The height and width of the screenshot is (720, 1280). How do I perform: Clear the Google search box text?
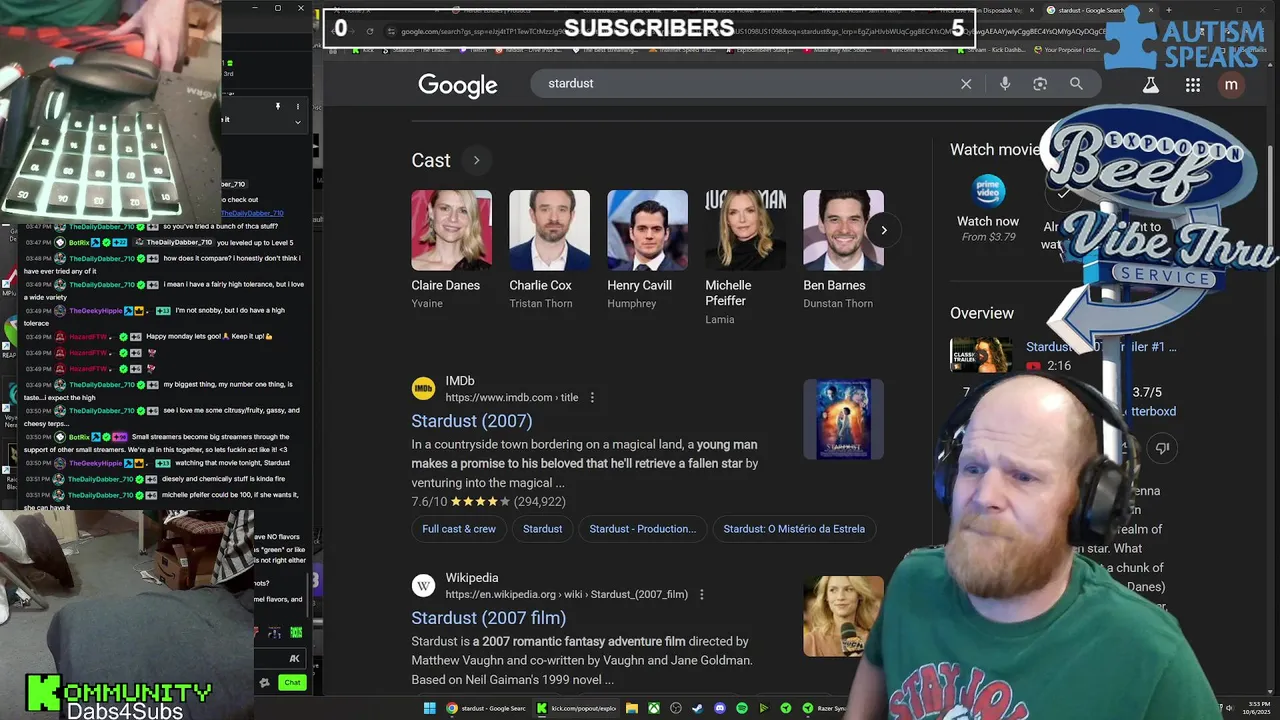(966, 84)
